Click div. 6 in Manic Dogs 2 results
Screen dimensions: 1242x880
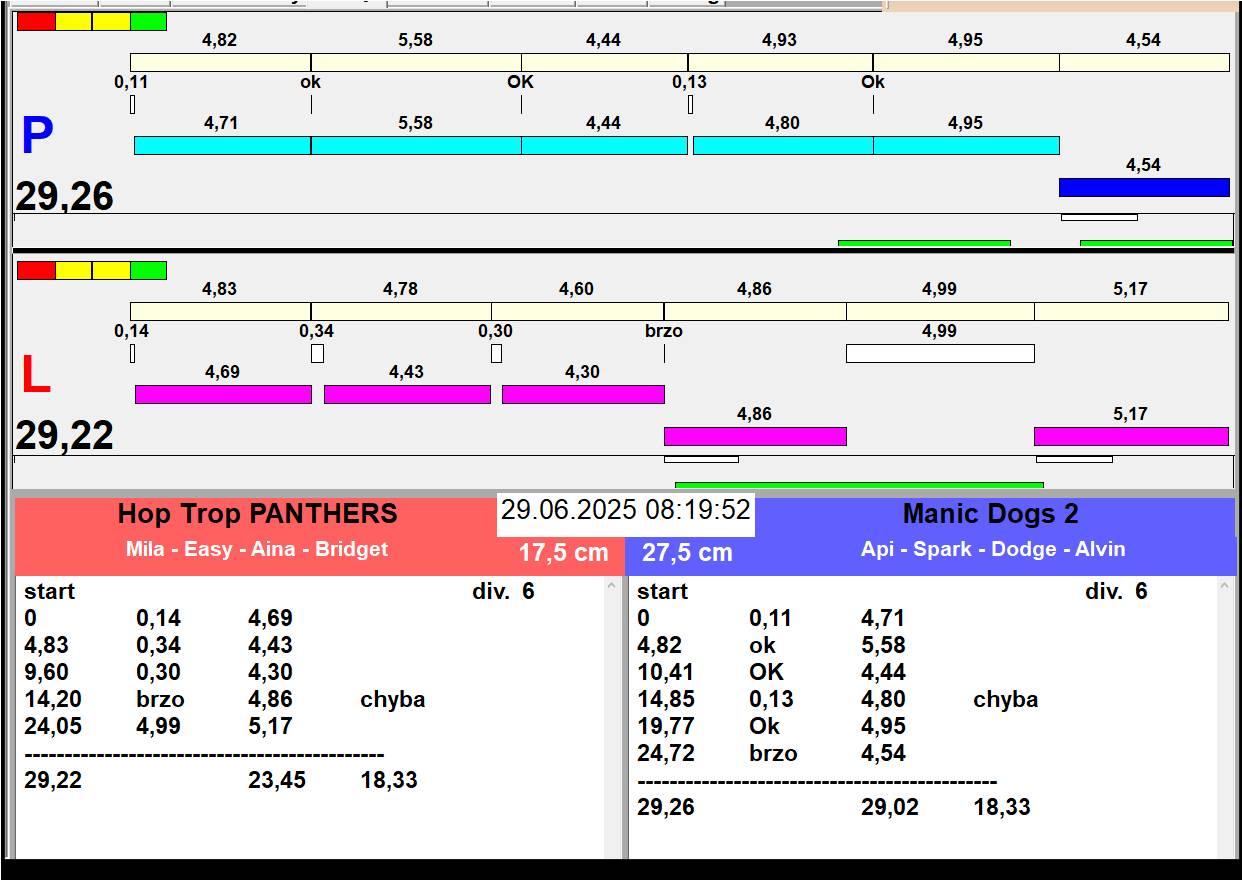point(1116,591)
